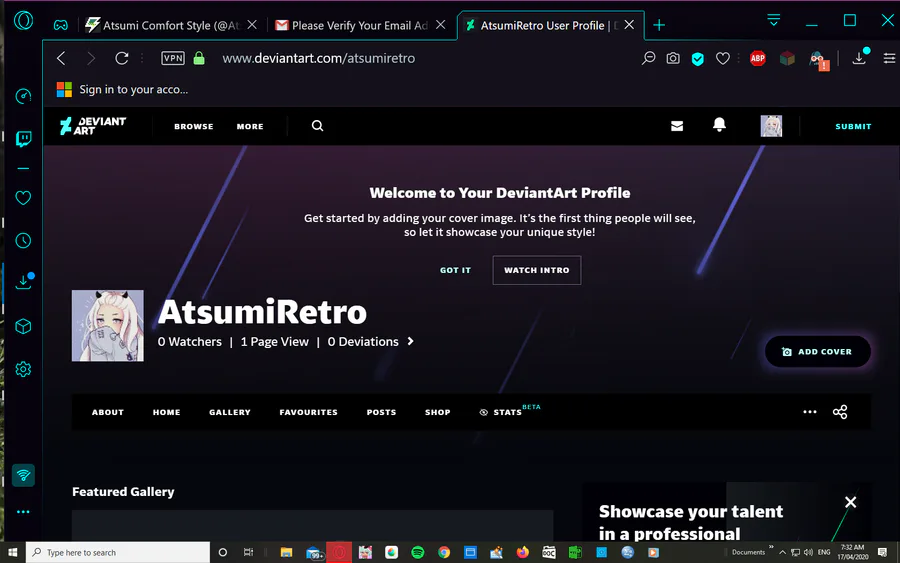Open the GX Corner gamepad icon

(x=60, y=25)
